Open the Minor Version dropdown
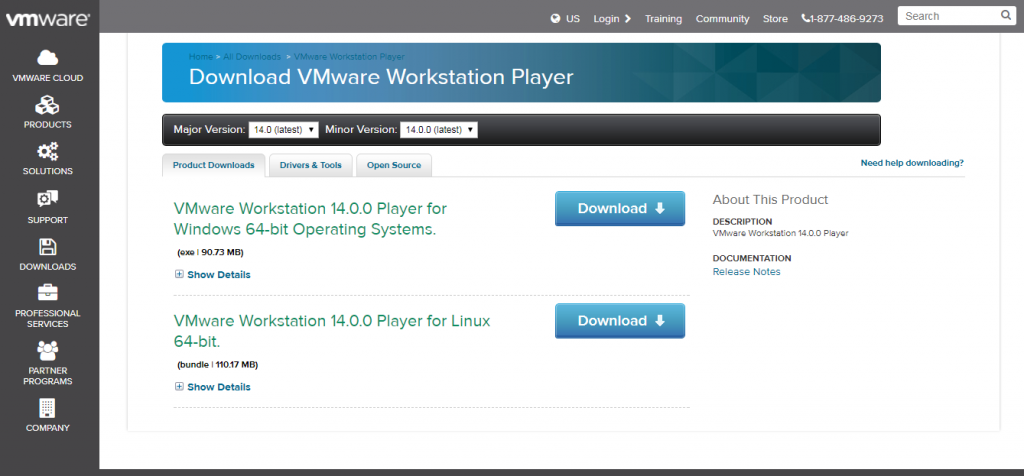The image size is (1024, 476). (439, 129)
